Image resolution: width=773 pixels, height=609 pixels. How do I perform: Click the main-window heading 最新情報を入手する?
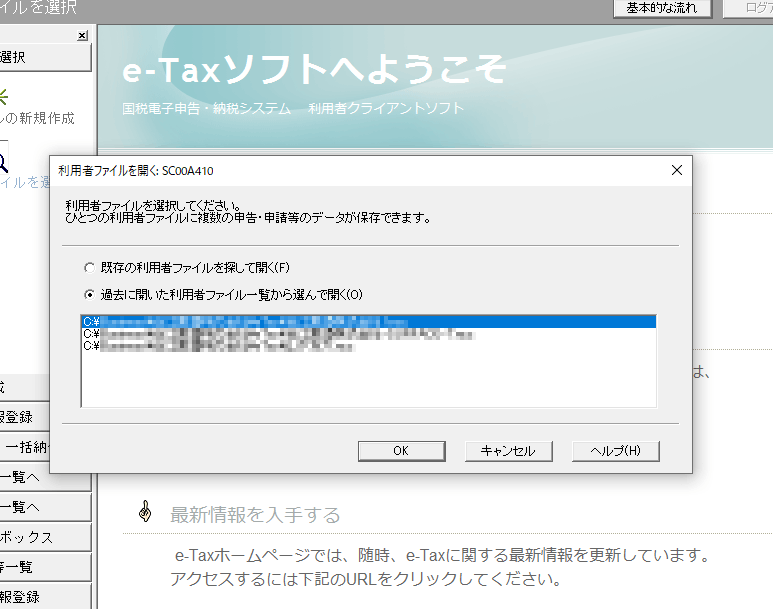pos(255,515)
